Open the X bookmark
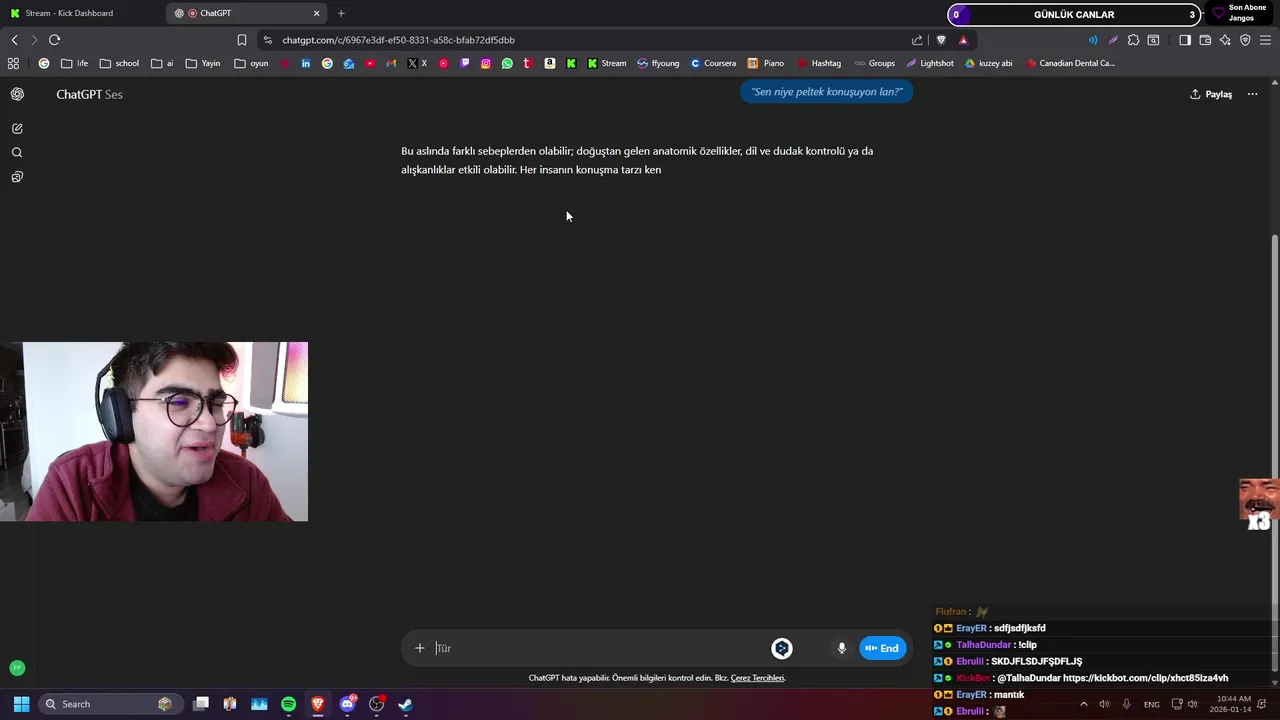This screenshot has height=720, width=1280. pos(417,63)
